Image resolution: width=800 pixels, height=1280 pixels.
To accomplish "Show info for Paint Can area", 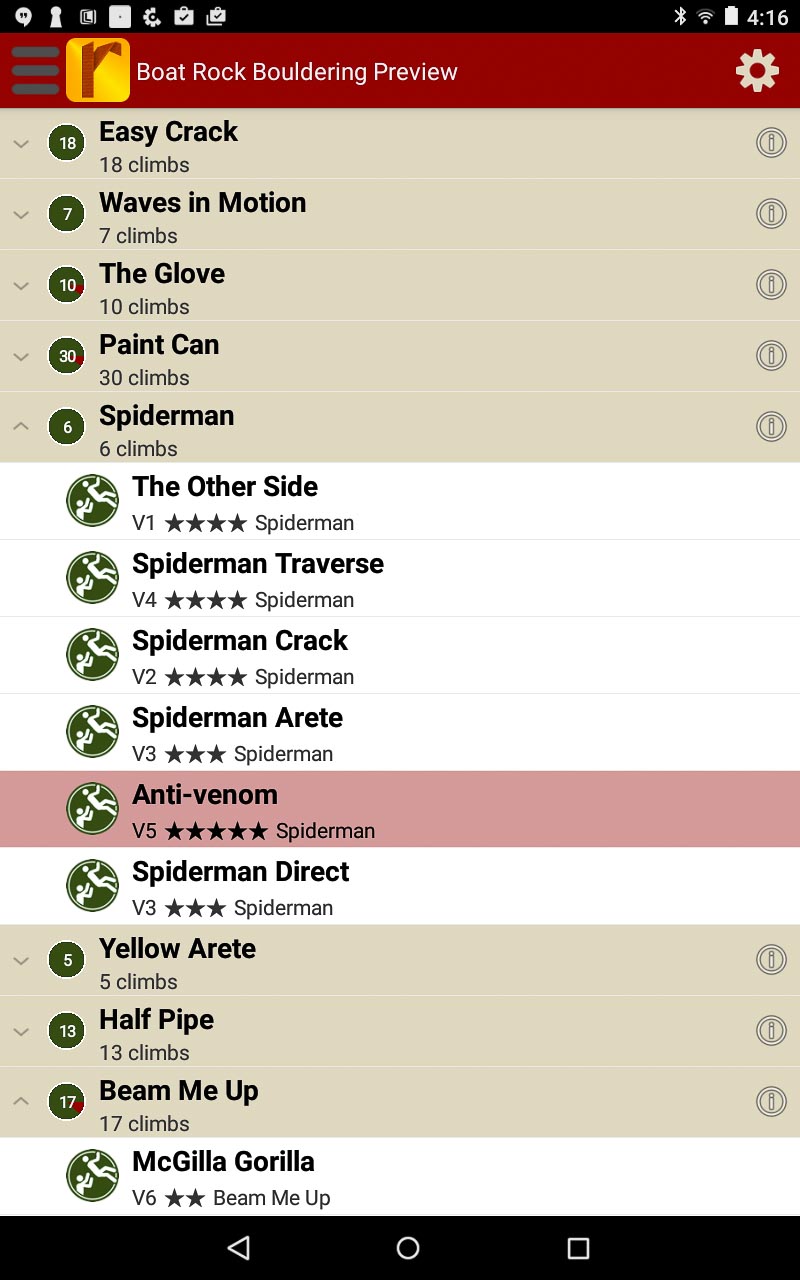I will (x=771, y=356).
